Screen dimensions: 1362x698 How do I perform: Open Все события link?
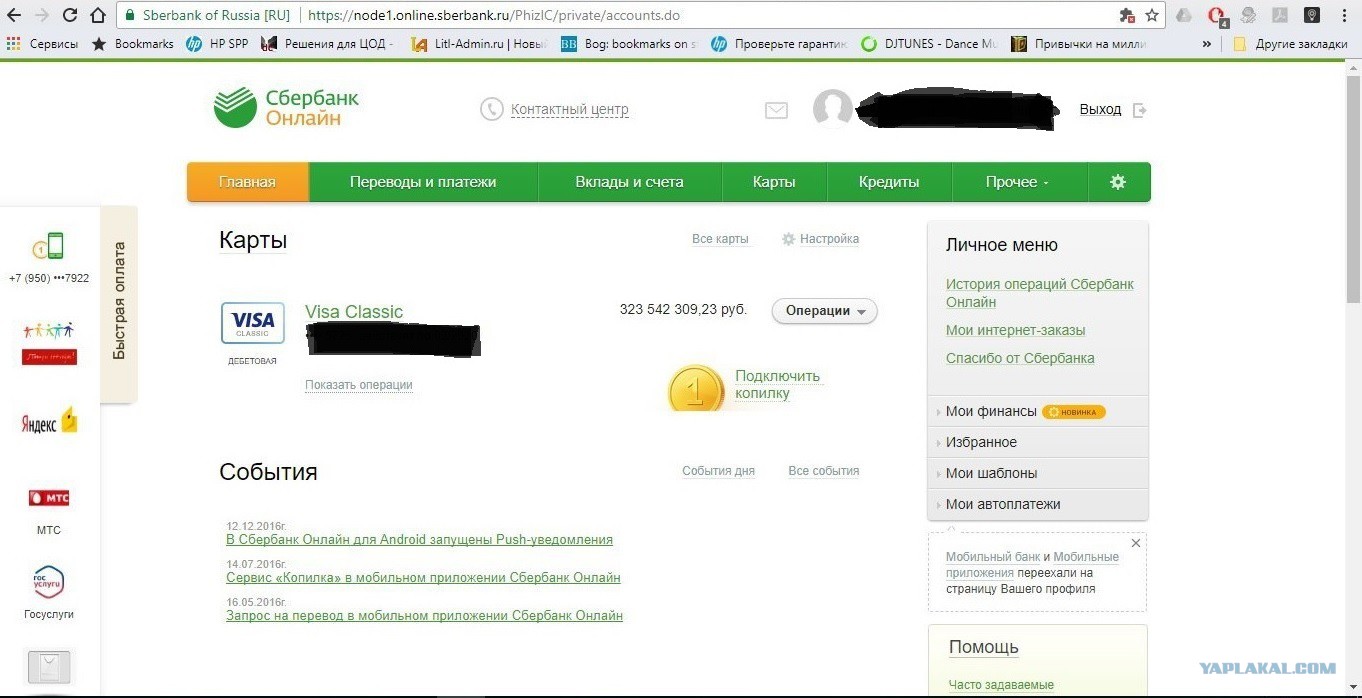pyautogui.click(x=824, y=471)
